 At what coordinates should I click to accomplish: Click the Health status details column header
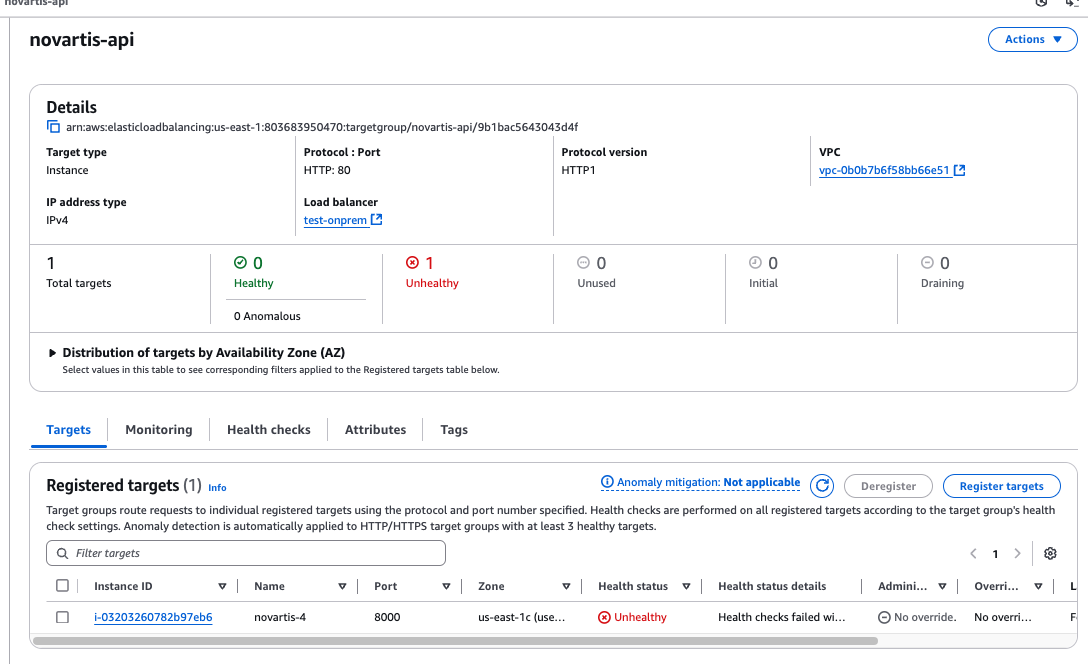(x=772, y=586)
